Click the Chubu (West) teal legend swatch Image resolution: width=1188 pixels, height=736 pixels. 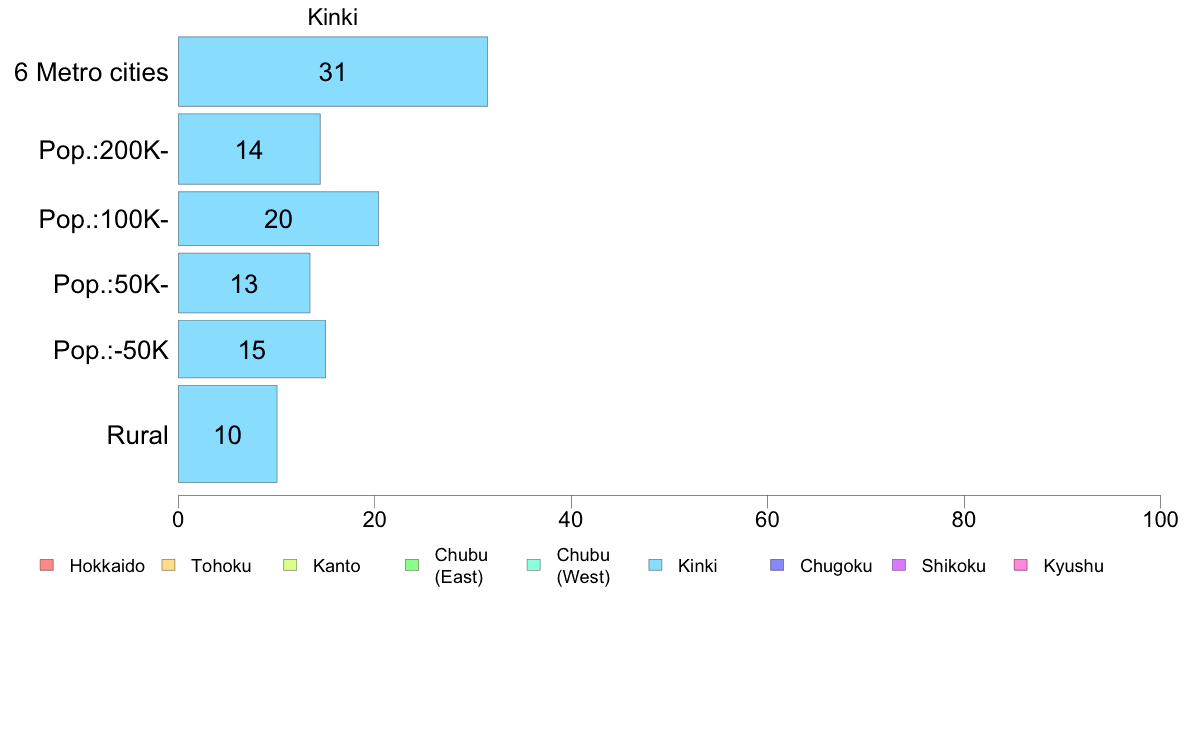click(533, 565)
